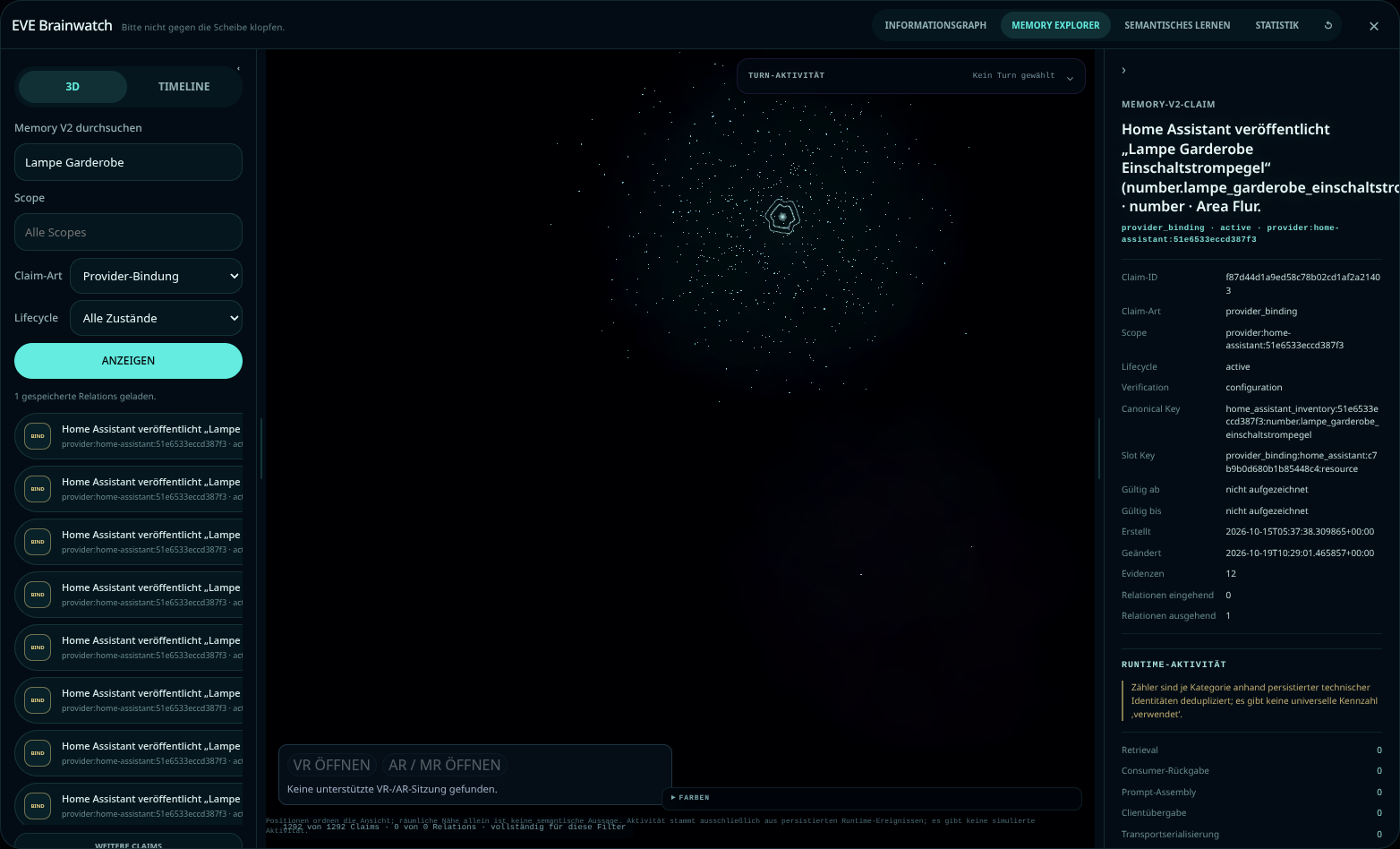This screenshot has height=849, width=1400.
Task: Click the EVE Brainwatch title
Action: pyautogui.click(x=62, y=25)
